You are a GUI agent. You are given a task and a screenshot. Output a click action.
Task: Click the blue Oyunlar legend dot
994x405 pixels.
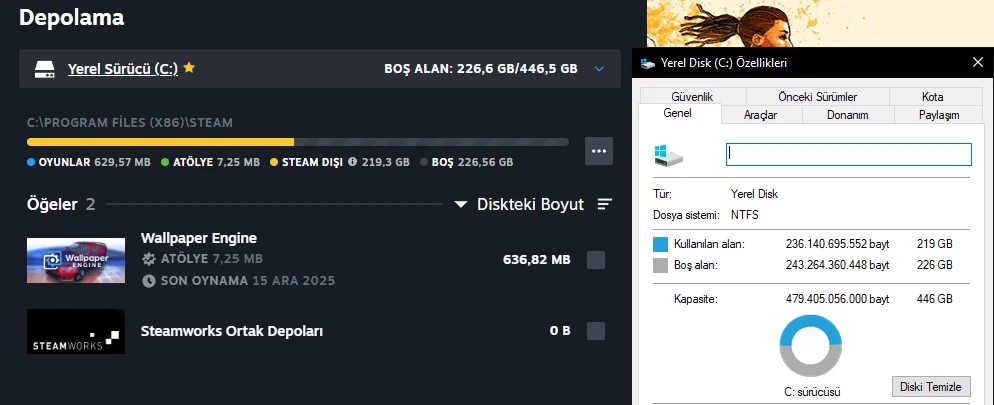point(31,162)
